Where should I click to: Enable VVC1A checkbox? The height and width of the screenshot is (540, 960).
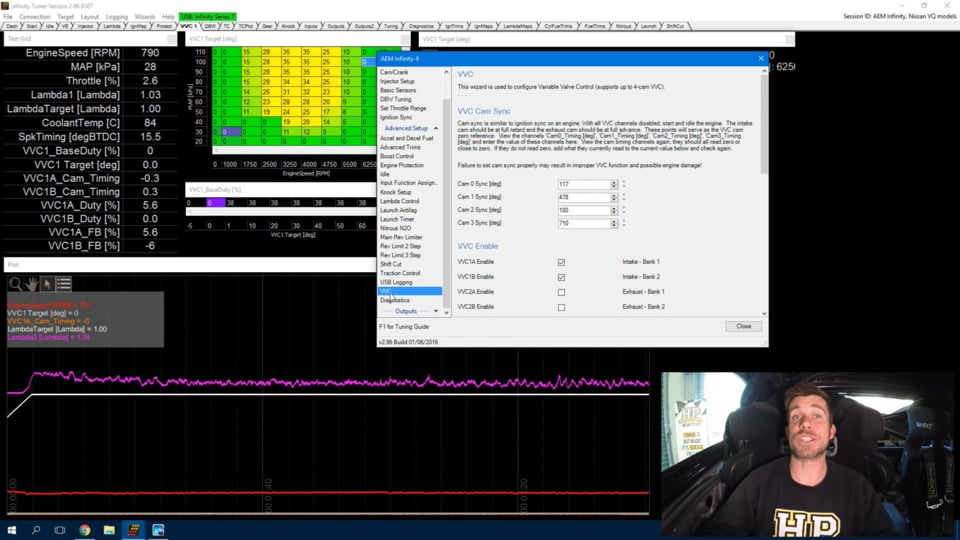[x=561, y=262]
